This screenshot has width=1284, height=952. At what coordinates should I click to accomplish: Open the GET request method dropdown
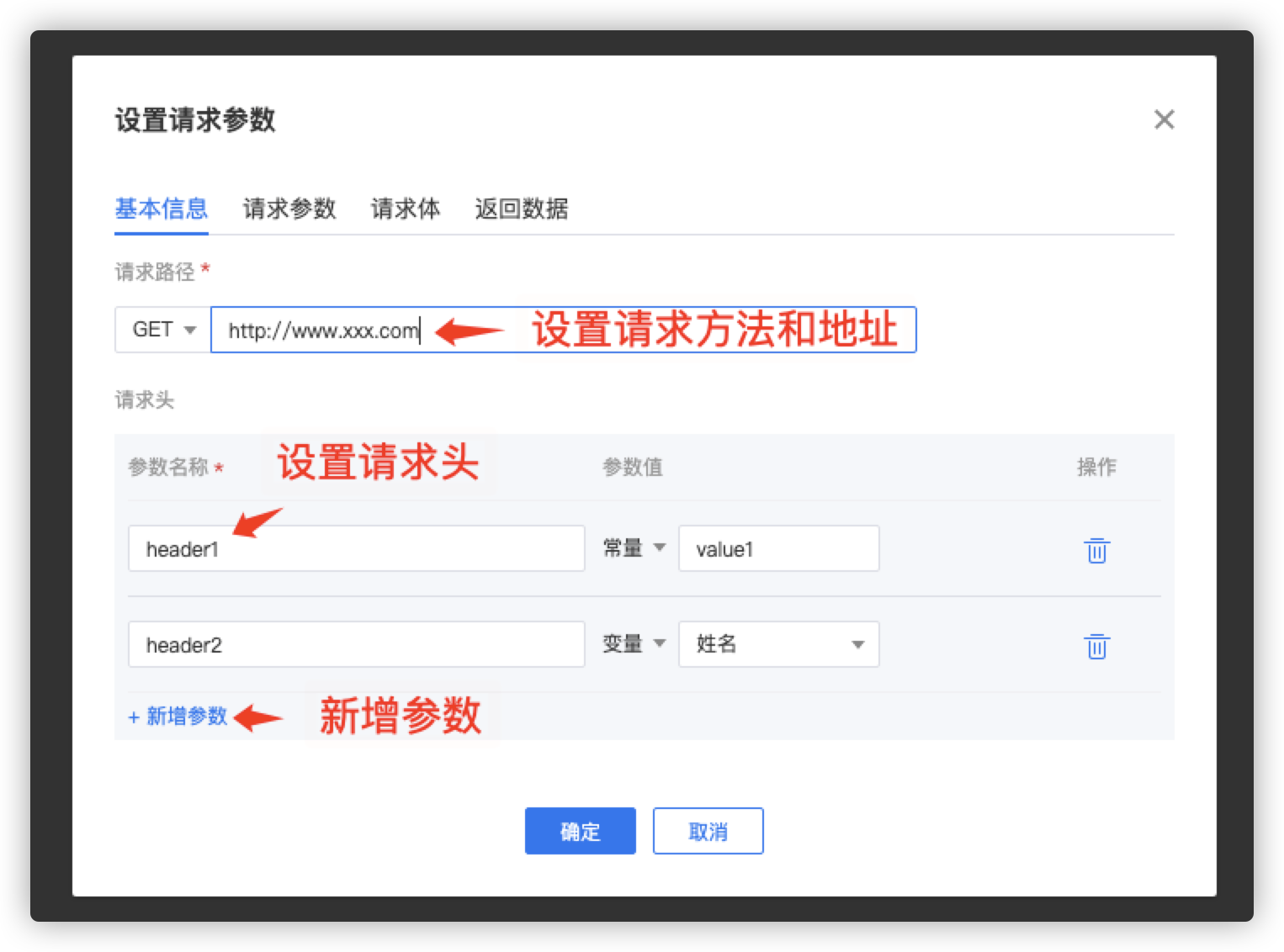tap(163, 330)
